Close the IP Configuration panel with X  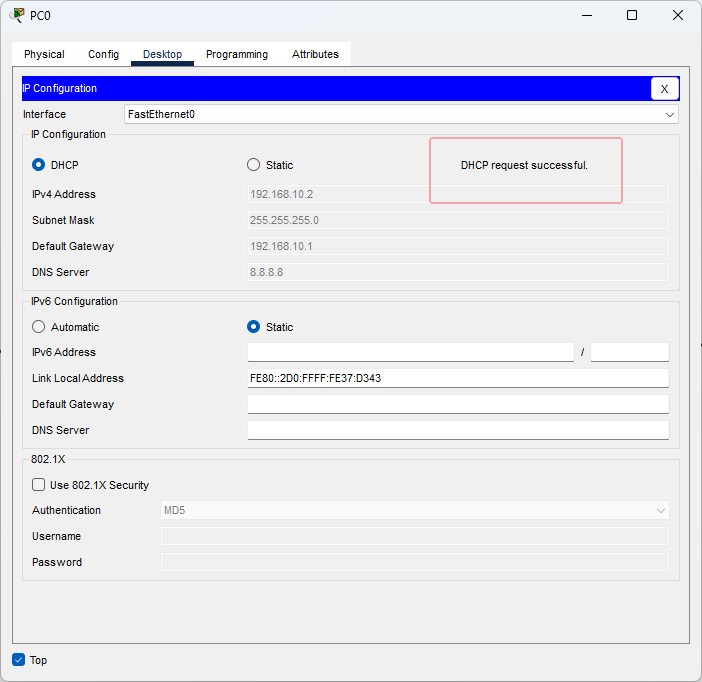[665, 89]
